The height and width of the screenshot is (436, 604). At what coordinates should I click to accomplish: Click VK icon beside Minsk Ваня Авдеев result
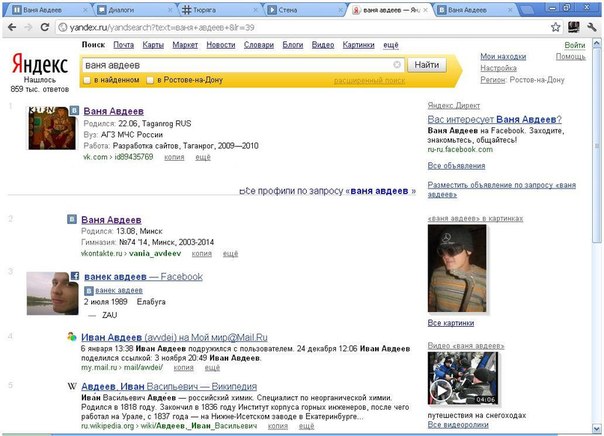72,219
